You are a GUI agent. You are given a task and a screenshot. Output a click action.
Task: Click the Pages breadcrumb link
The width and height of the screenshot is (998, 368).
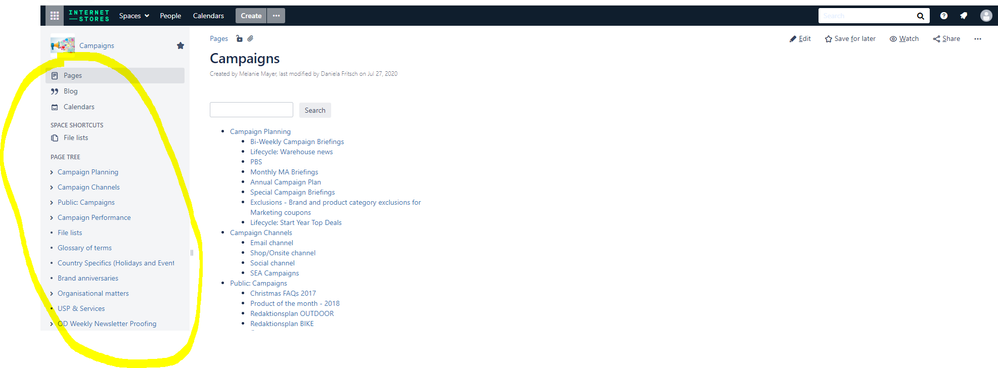[219, 39]
